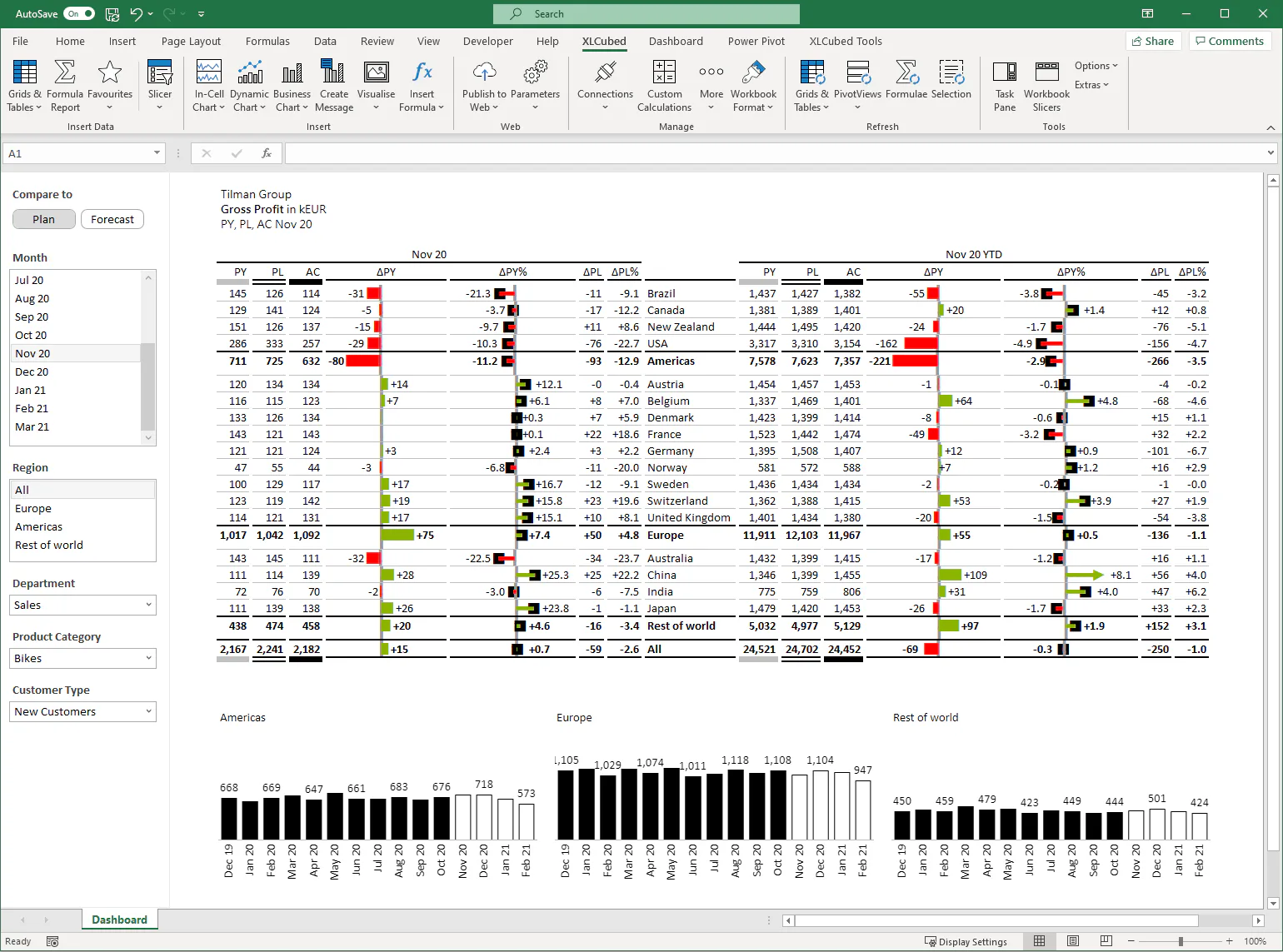Open the Visualise tool
This screenshot has width=1283, height=952.
pos(377,86)
